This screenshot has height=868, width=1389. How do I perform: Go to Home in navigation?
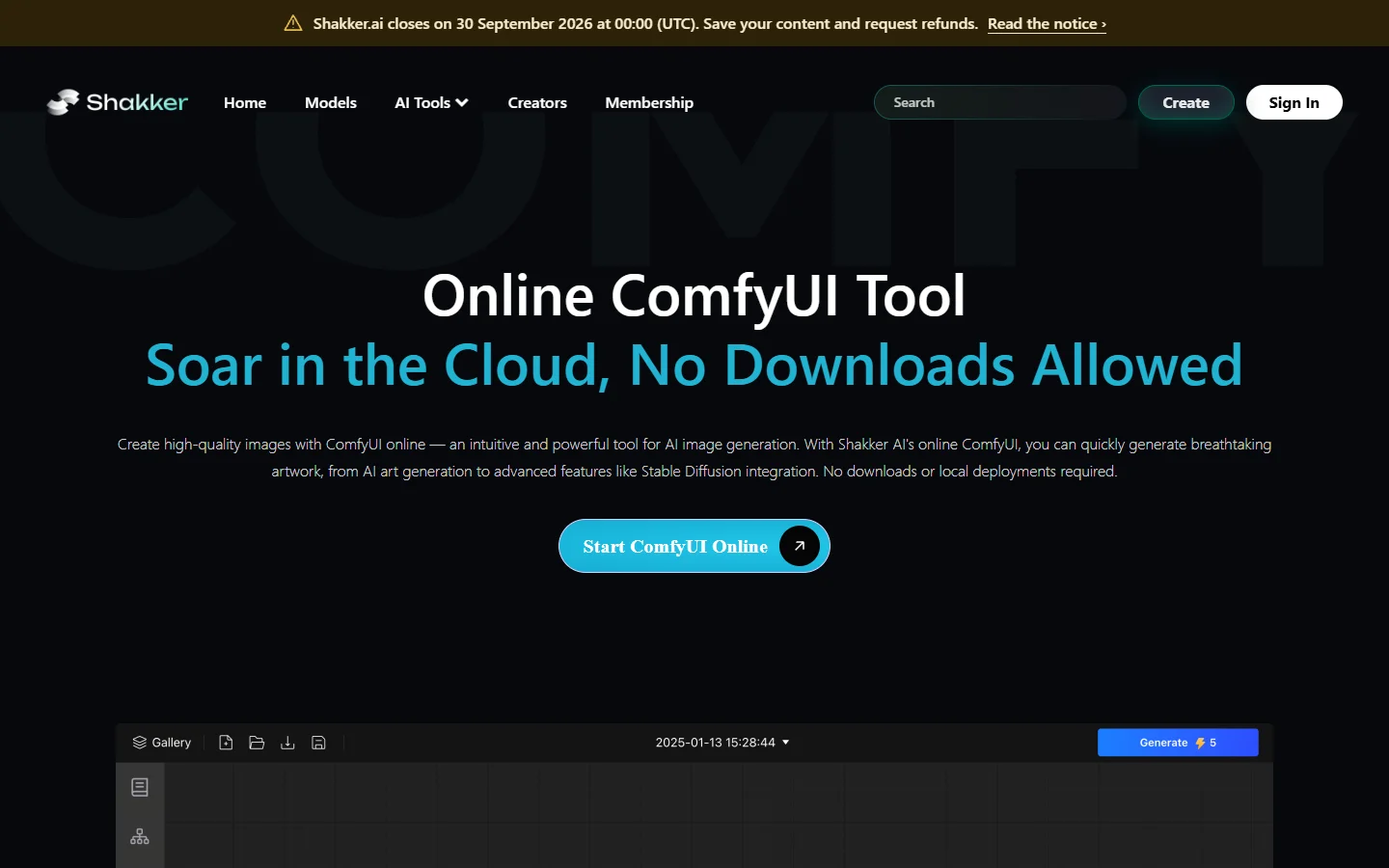245,102
